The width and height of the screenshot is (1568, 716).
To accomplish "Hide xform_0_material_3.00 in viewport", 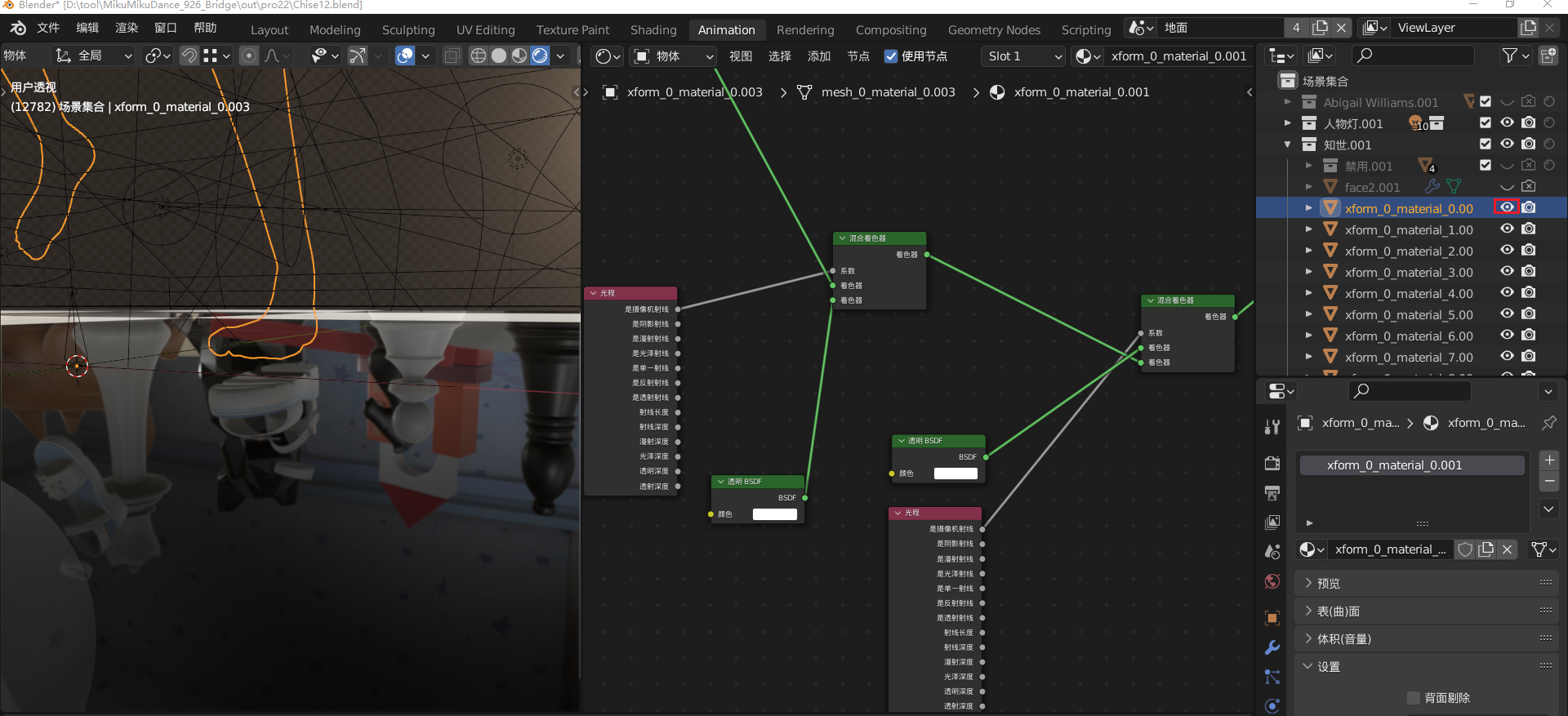I will tap(1507, 272).
